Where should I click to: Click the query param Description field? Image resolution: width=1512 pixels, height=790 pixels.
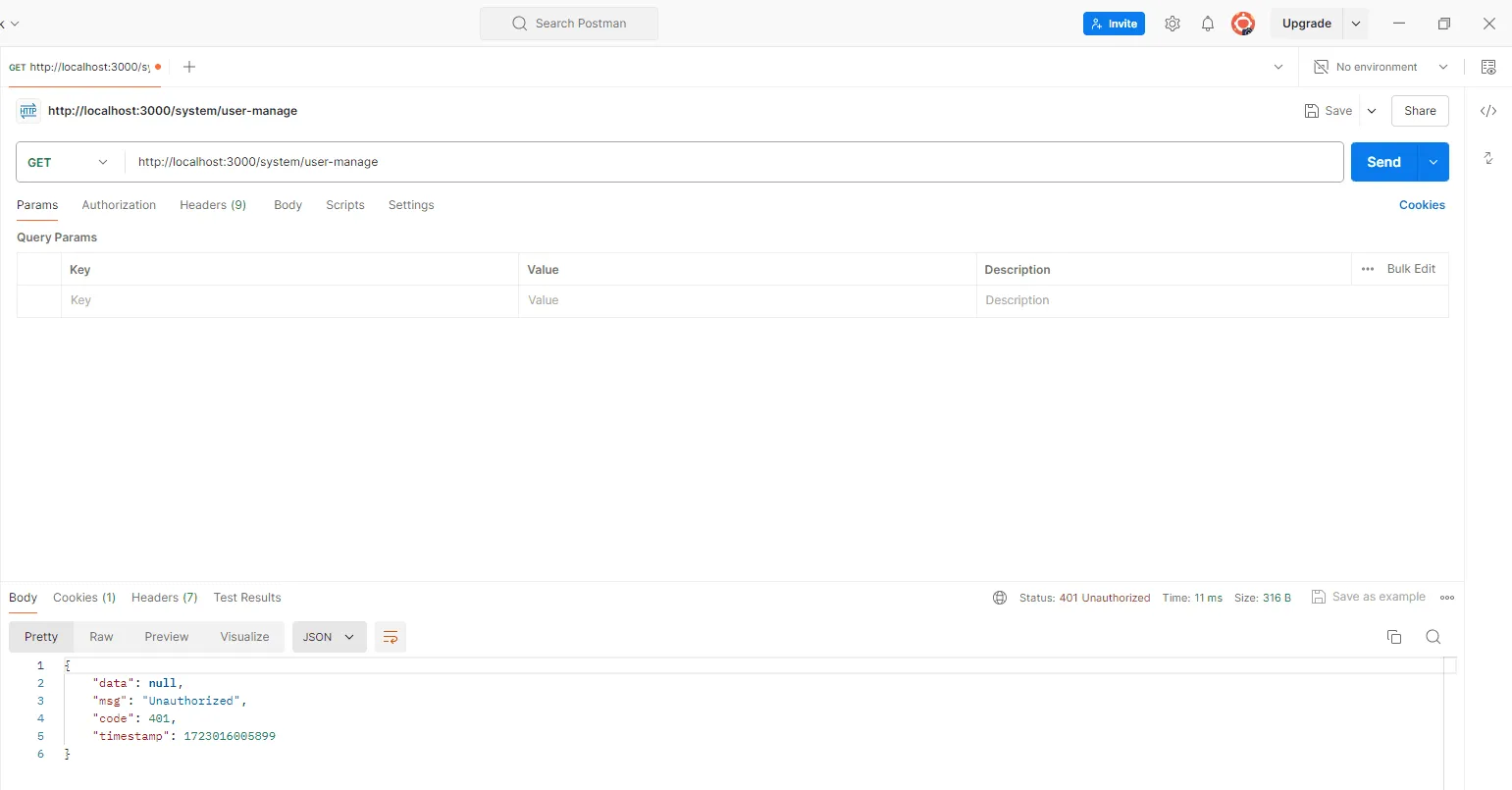tap(1212, 301)
